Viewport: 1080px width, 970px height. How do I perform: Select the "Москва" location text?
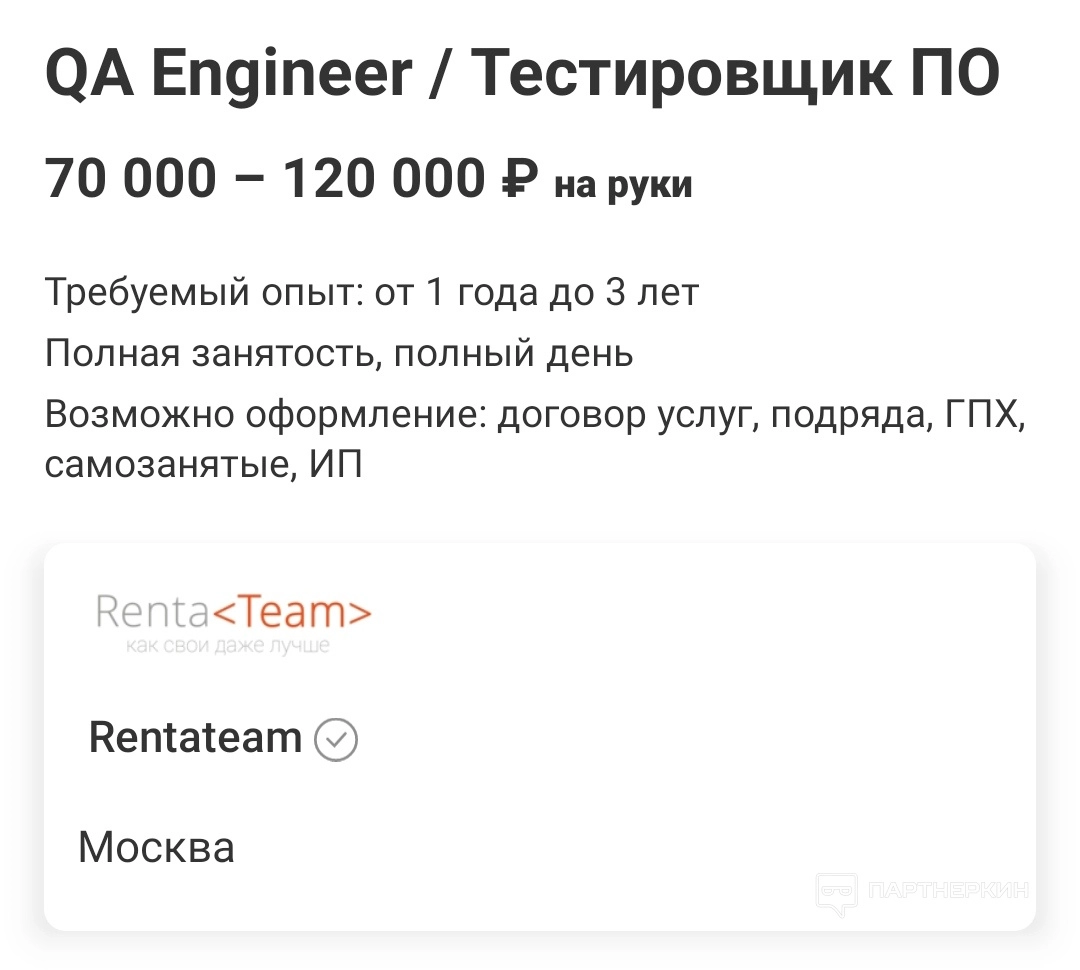[x=156, y=848]
